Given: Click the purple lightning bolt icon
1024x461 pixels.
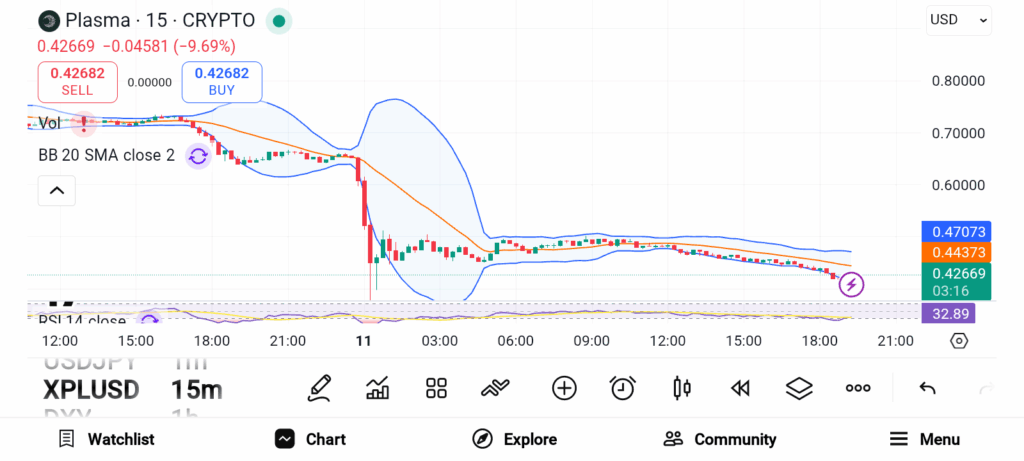Looking at the screenshot, I should point(851,285).
